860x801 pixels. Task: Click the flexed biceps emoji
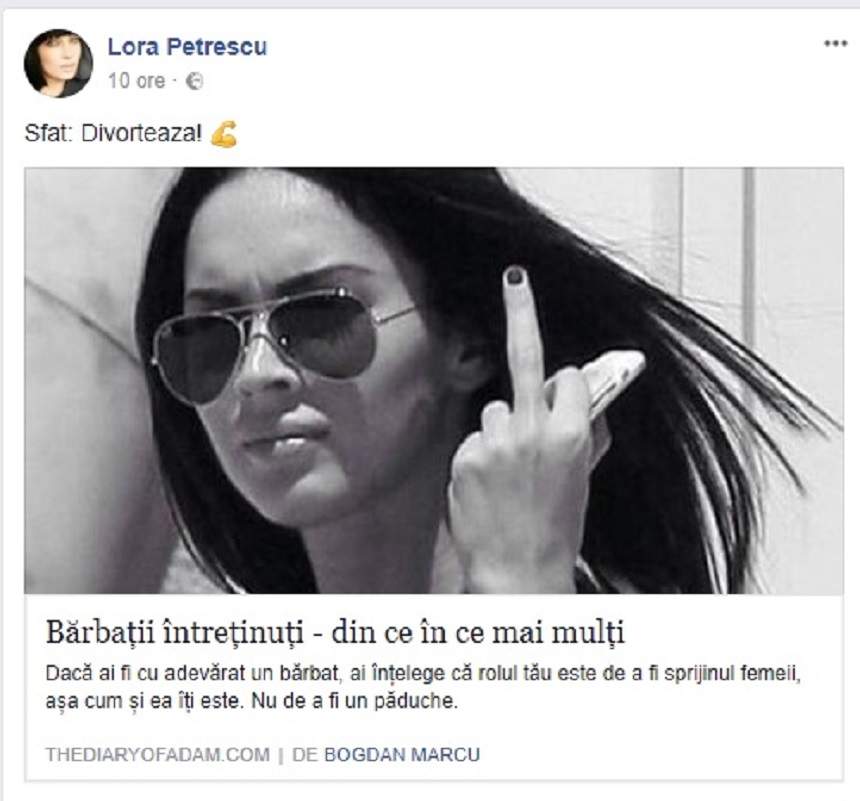[224, 134]
